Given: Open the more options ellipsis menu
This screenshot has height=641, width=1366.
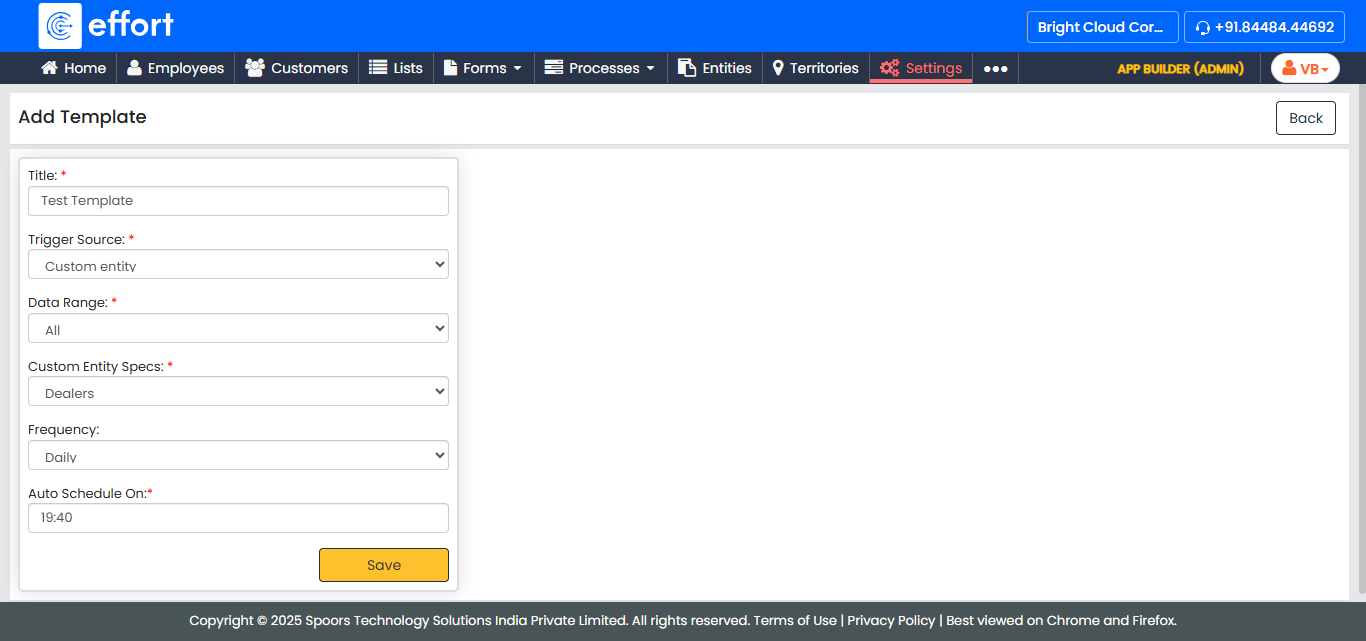Looking at the screenshot, I should tap(995, 69).
